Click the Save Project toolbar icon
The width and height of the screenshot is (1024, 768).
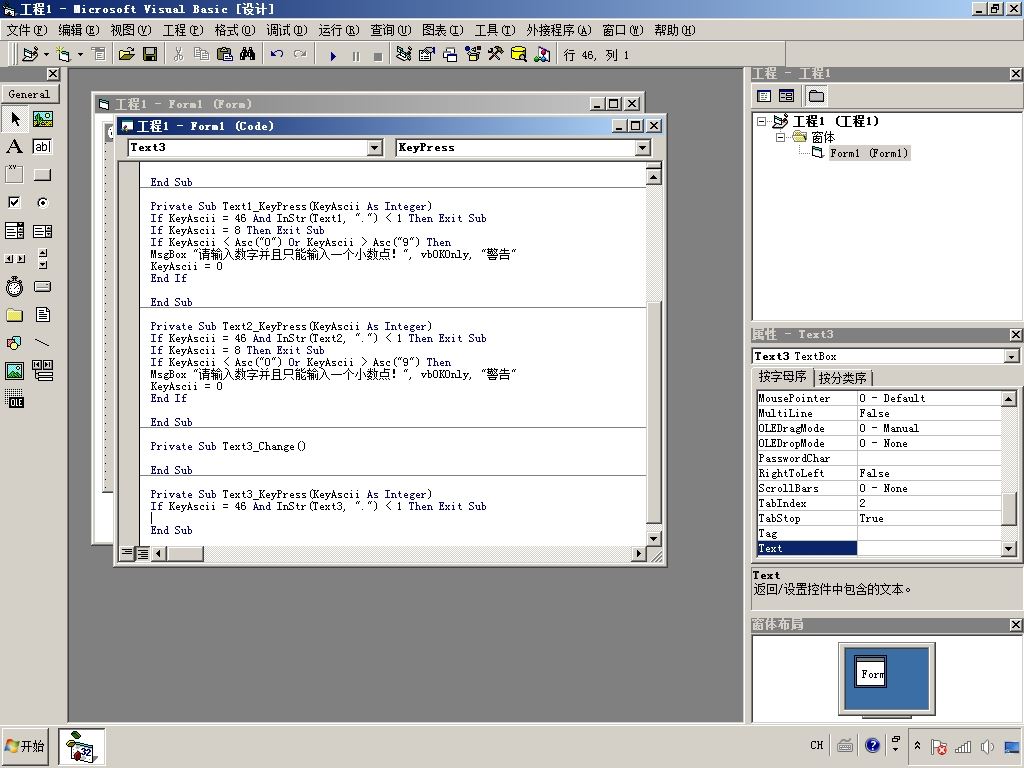[150, 54]
